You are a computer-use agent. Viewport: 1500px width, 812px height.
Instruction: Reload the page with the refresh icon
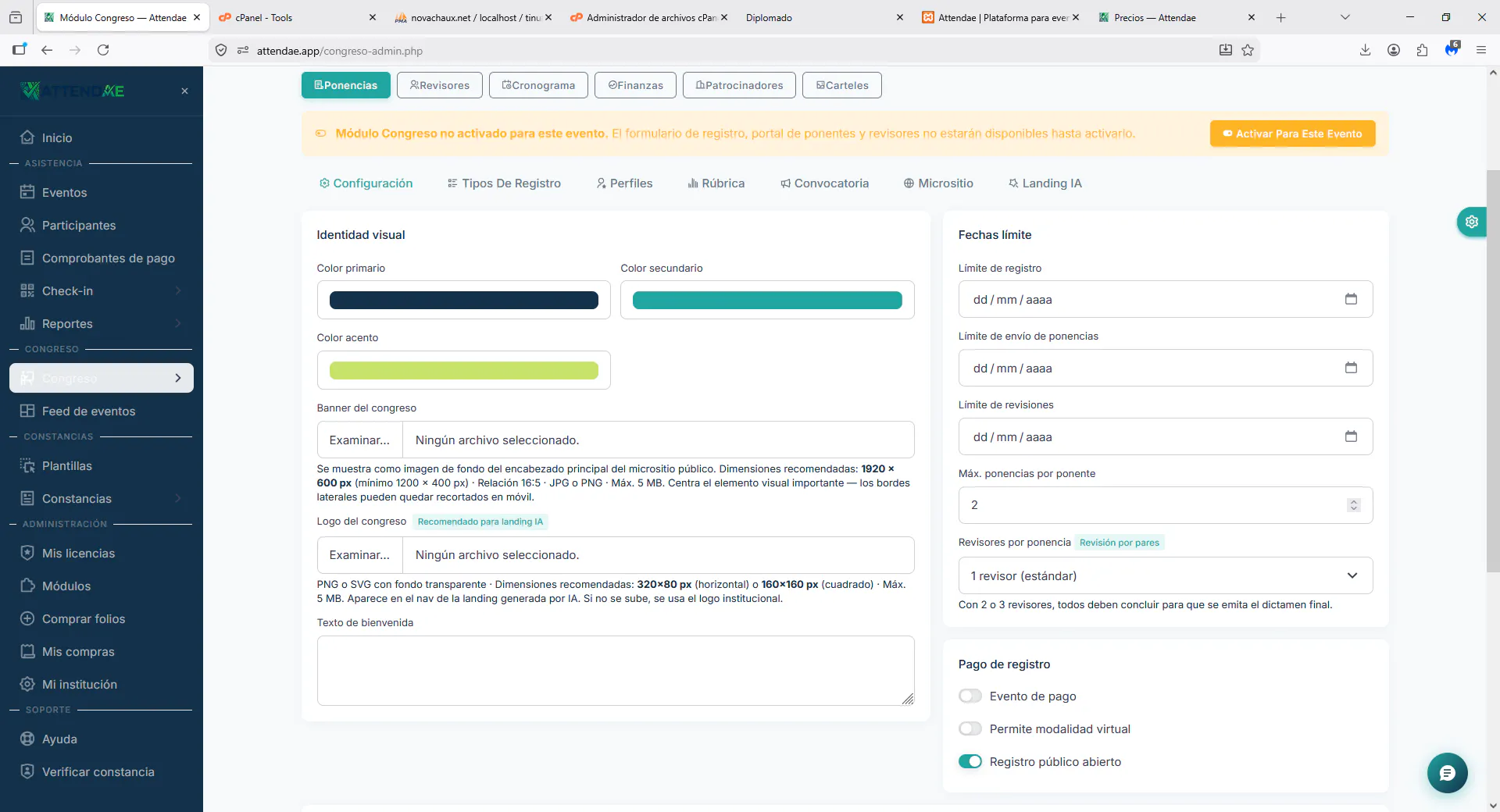coord(103,50)
